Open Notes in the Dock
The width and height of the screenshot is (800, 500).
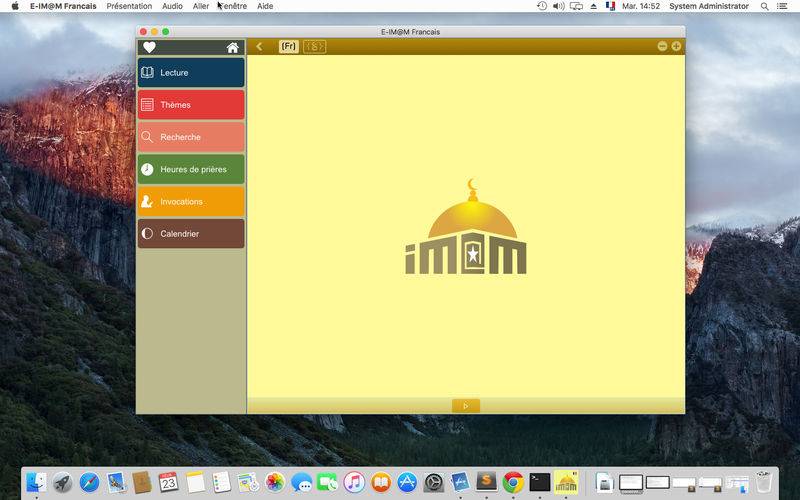point(195,482)
